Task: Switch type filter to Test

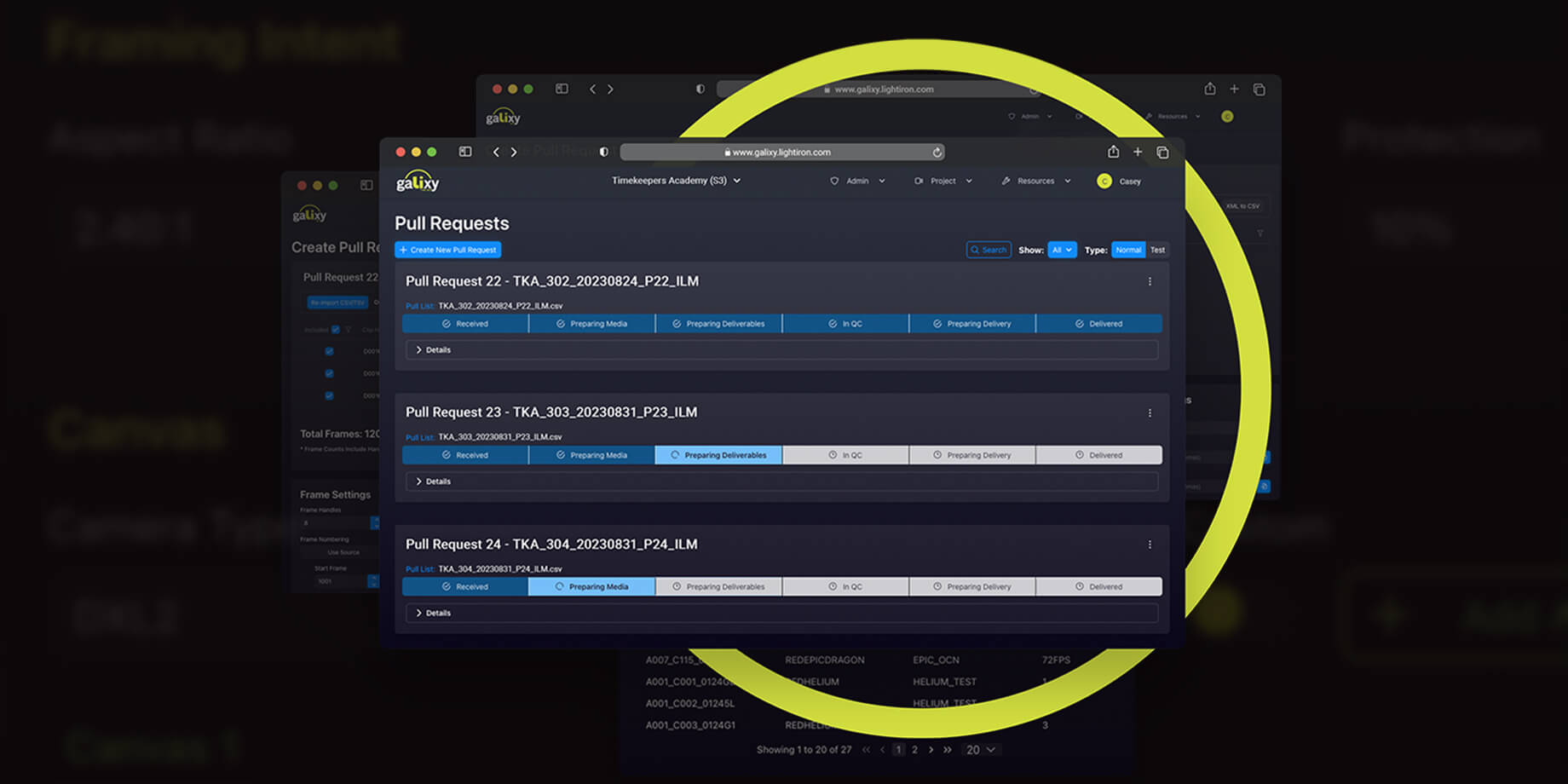Action: coord(1157,250)
